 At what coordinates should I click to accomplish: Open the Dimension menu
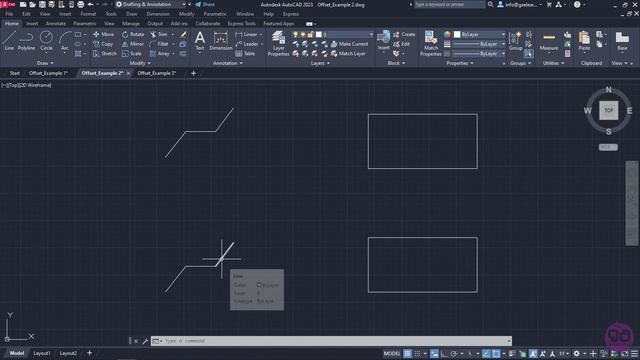point(158,14)
